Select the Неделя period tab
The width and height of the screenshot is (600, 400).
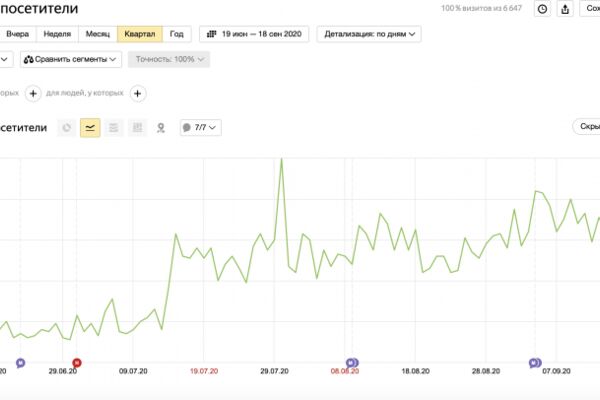pyautogui.click(x=57, y=34)
